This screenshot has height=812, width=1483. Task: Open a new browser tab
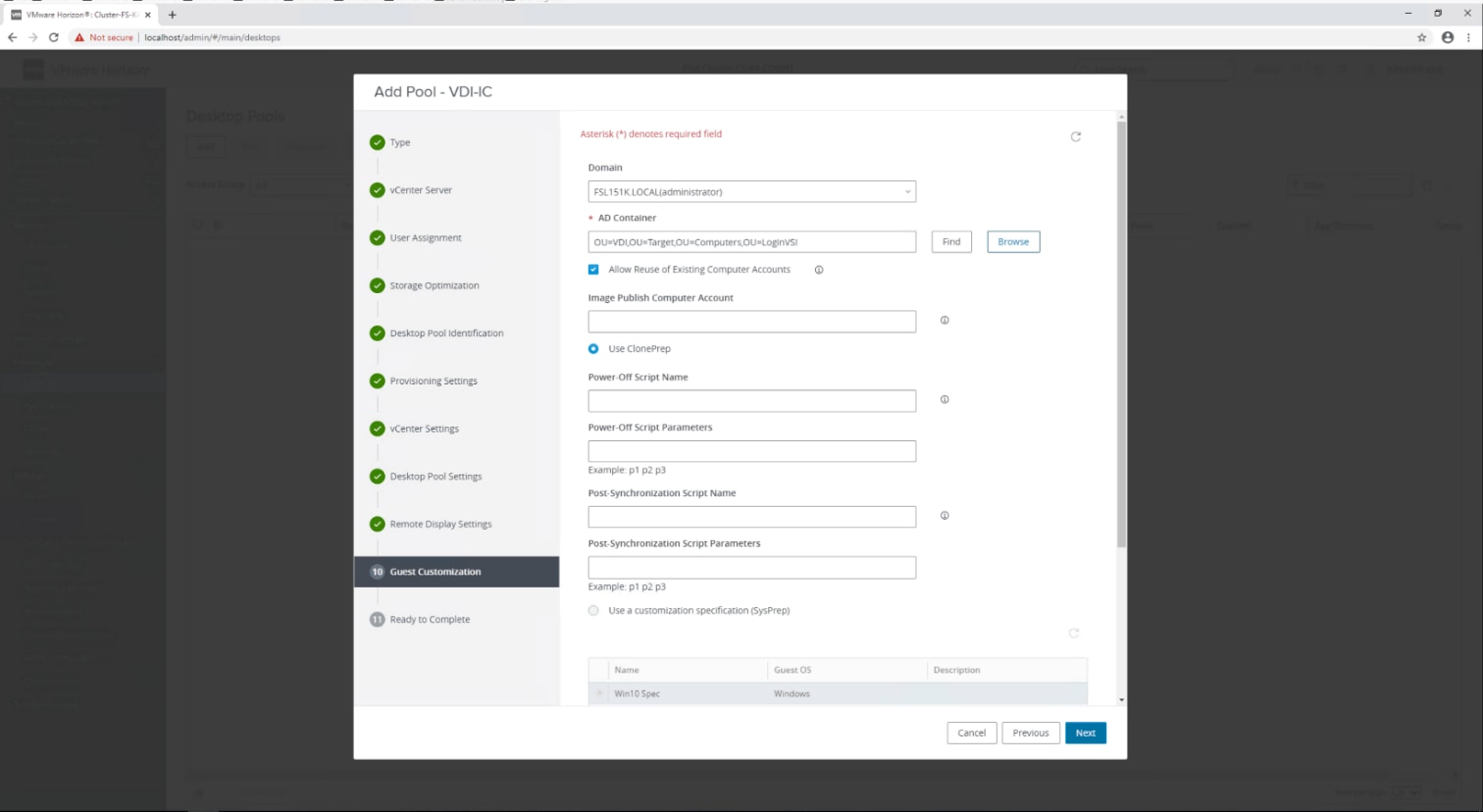coord(173,15)
